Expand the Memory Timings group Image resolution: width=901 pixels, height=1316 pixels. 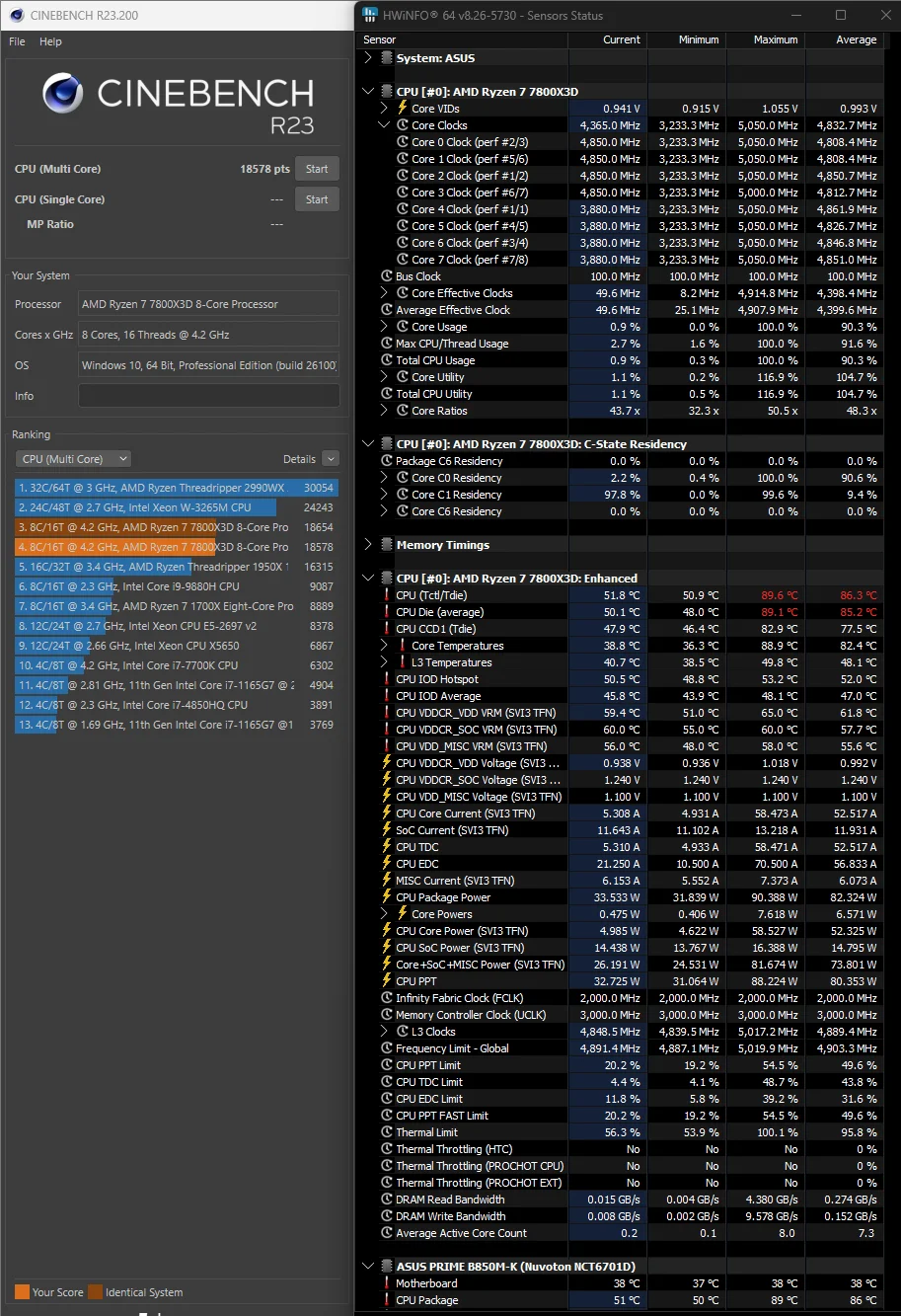point(368,545)
